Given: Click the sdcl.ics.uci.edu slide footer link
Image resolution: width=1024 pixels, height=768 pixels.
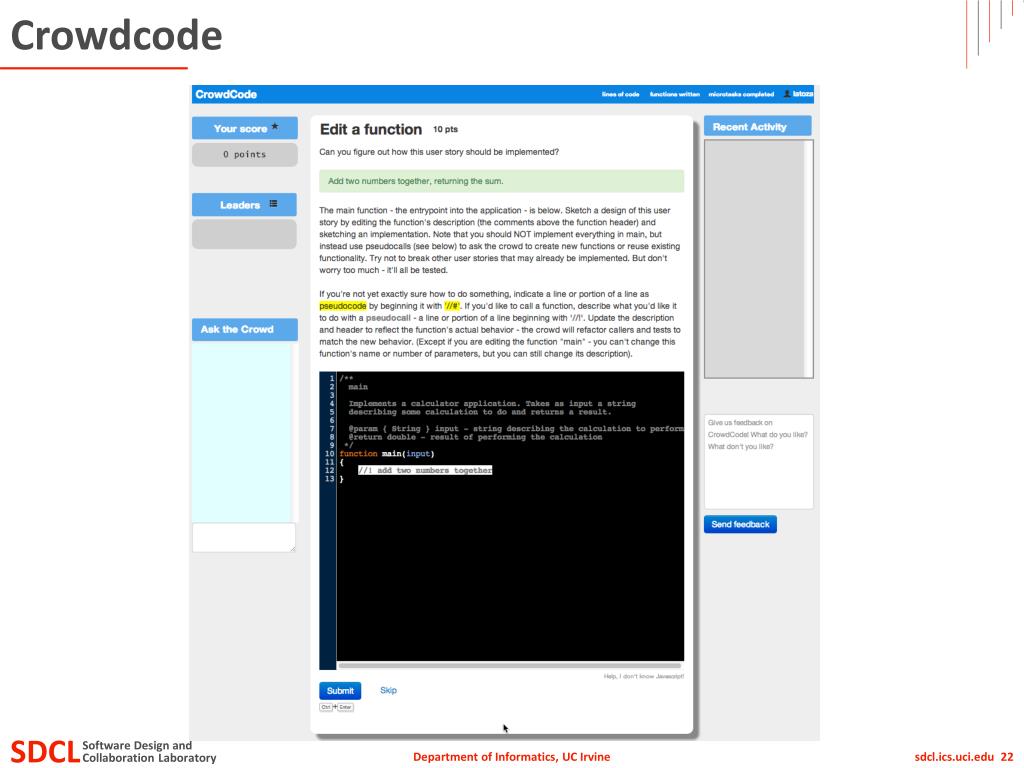Looking at the screenshot, I should coord(954,757).
